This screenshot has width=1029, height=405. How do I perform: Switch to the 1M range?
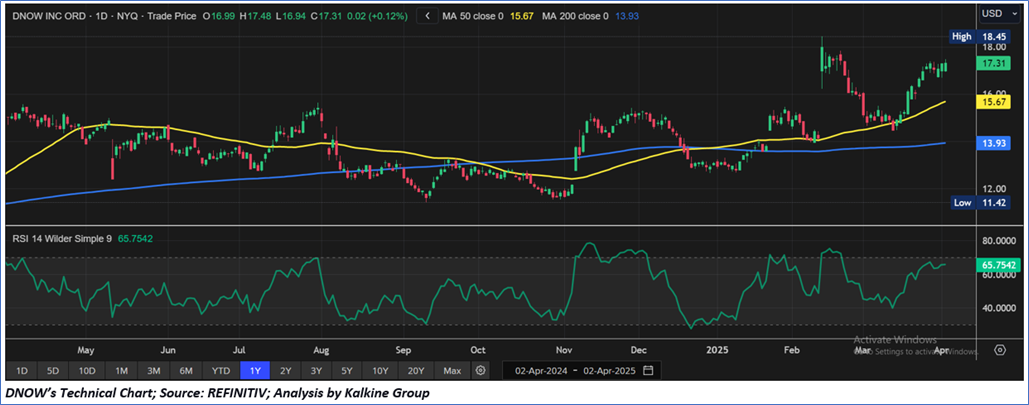pos(121,371)
